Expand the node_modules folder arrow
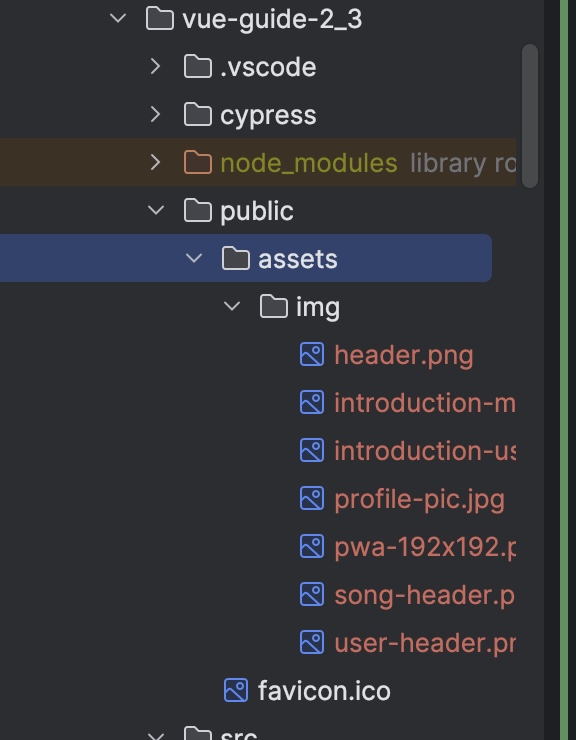 click(x=155, y=162)
